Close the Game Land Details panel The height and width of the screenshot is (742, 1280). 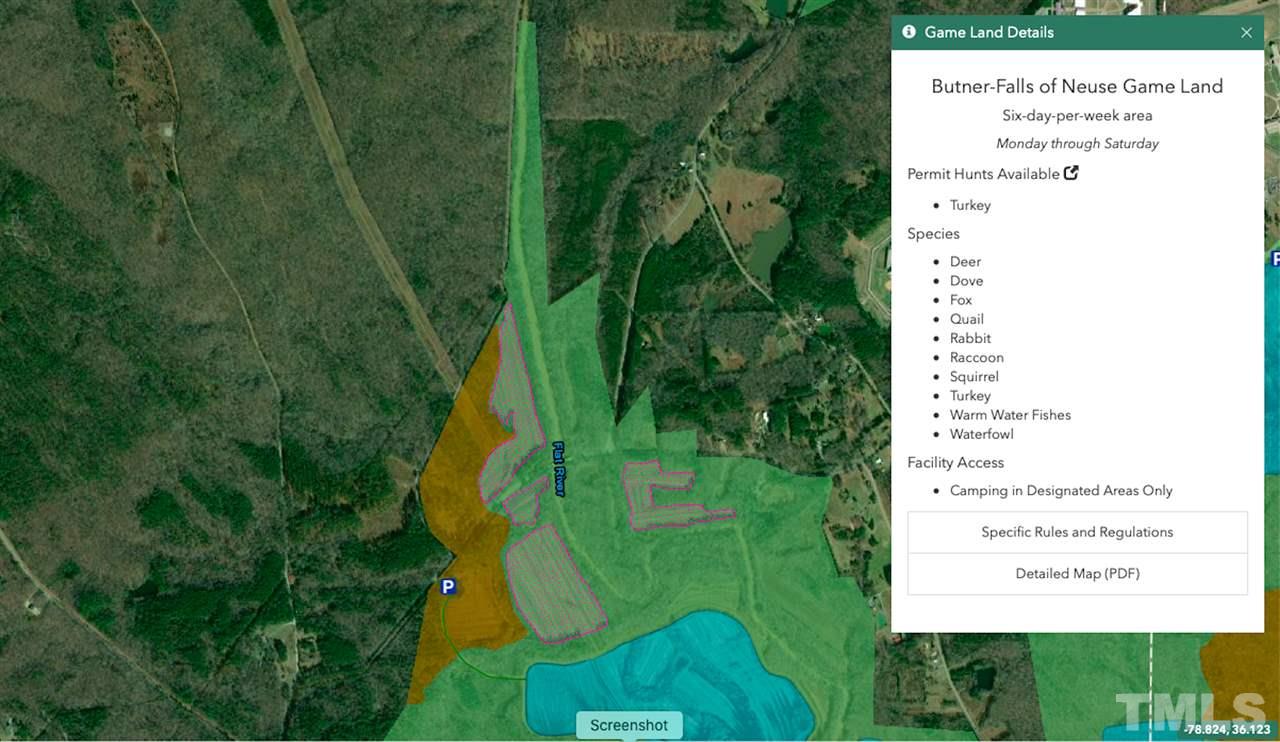(1246, 32)
